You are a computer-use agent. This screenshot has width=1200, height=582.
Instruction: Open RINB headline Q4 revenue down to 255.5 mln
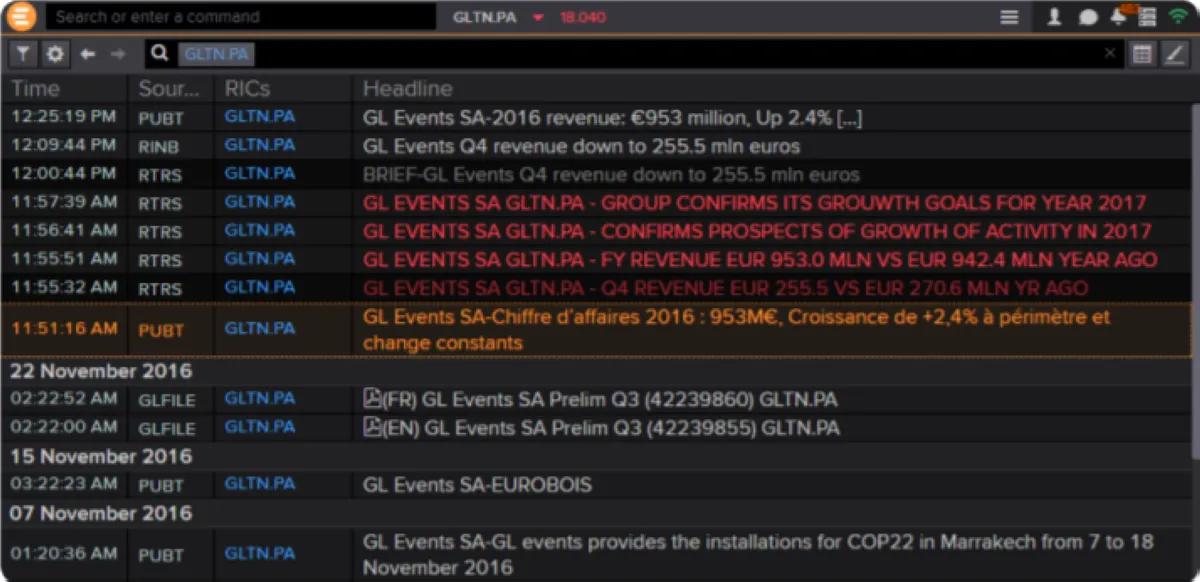tap(581, 146)
